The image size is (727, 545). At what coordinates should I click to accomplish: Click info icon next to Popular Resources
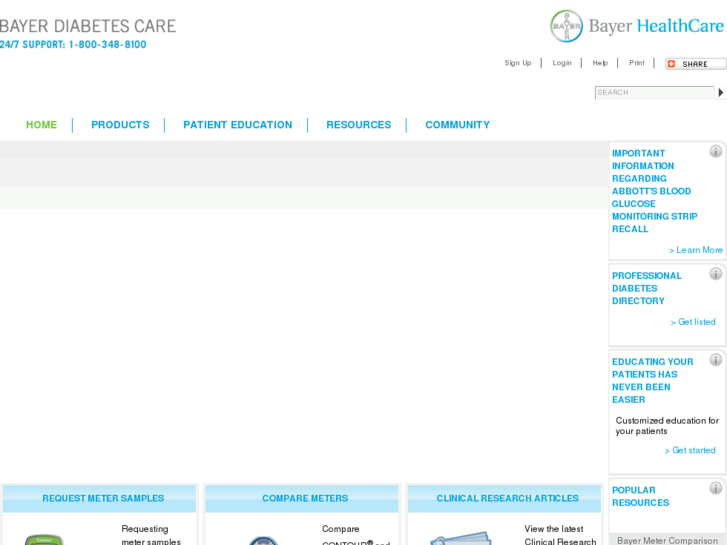tap(715, 488)
